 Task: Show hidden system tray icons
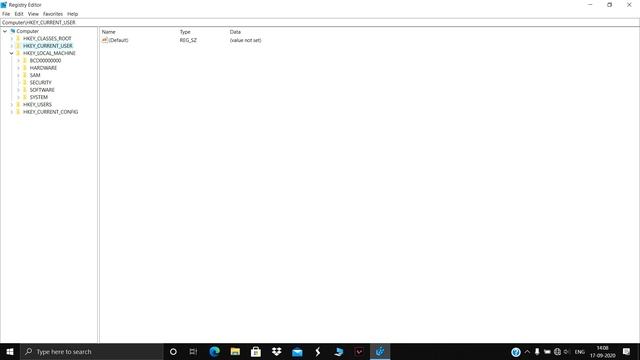527,351
